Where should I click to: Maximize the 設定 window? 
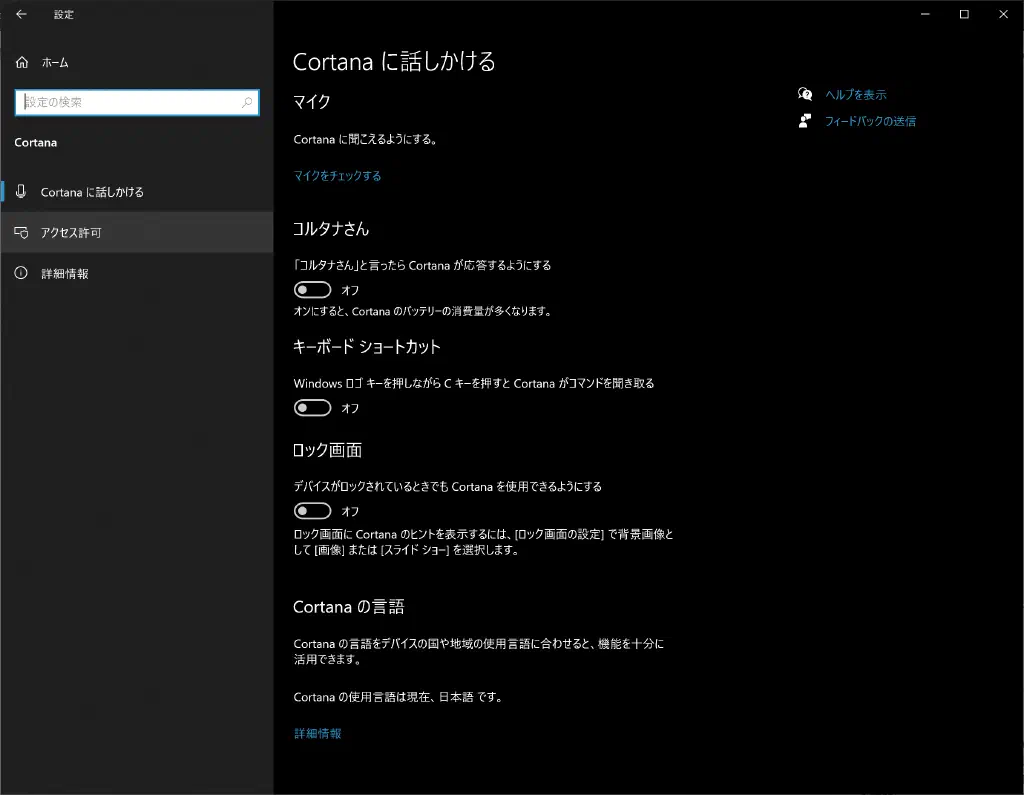(x=964, y=14)
